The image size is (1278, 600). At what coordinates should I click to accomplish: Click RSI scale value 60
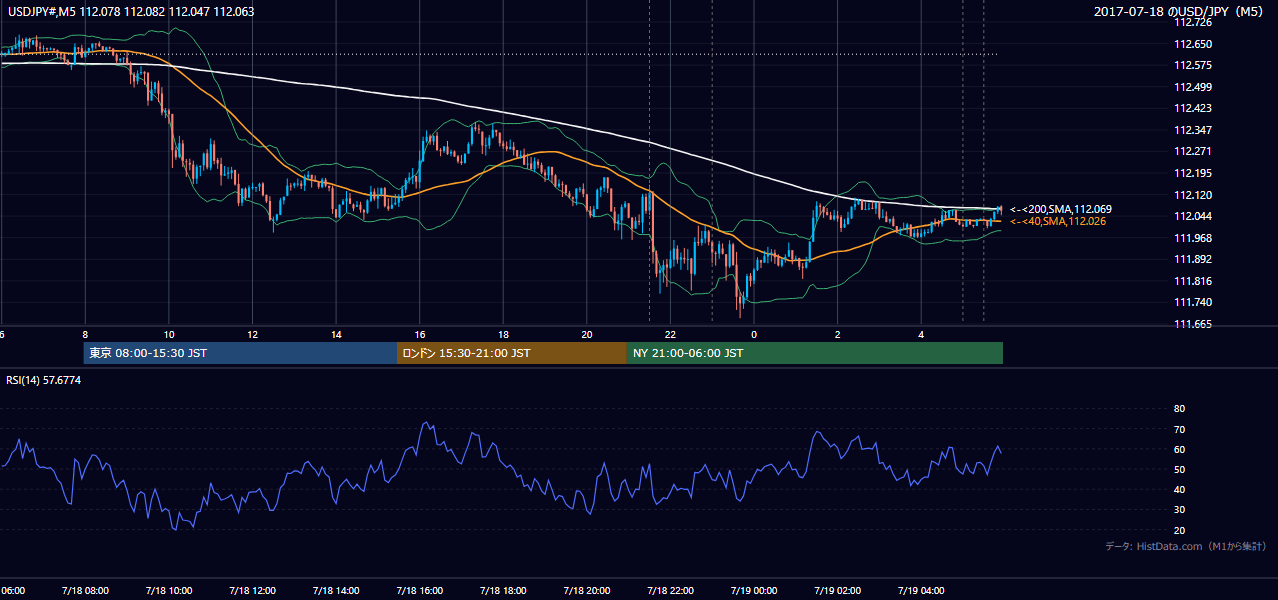tap(1179, 449)
